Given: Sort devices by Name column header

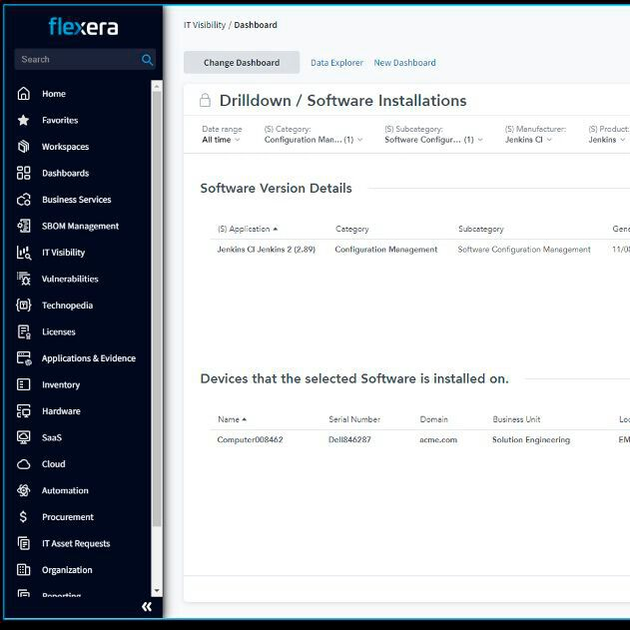Looking at the screenshot, I should coord(232,419).
